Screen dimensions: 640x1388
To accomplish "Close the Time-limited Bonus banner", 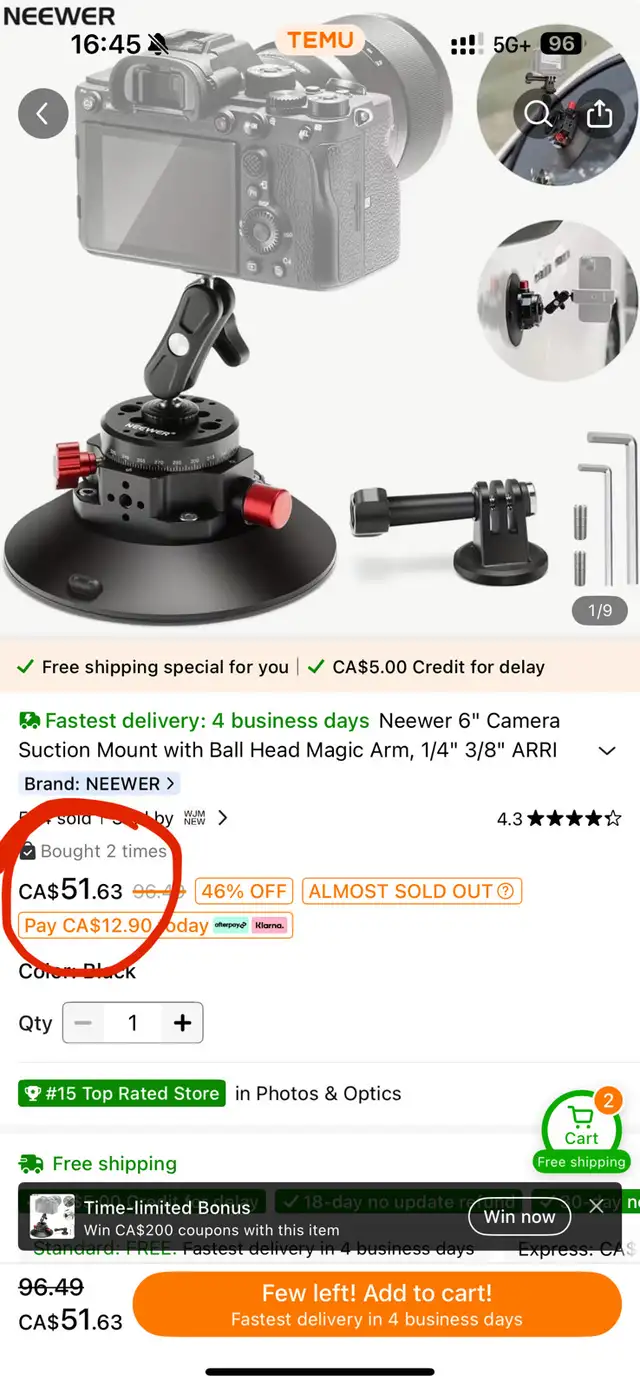I will click(x=597, y=1206).
